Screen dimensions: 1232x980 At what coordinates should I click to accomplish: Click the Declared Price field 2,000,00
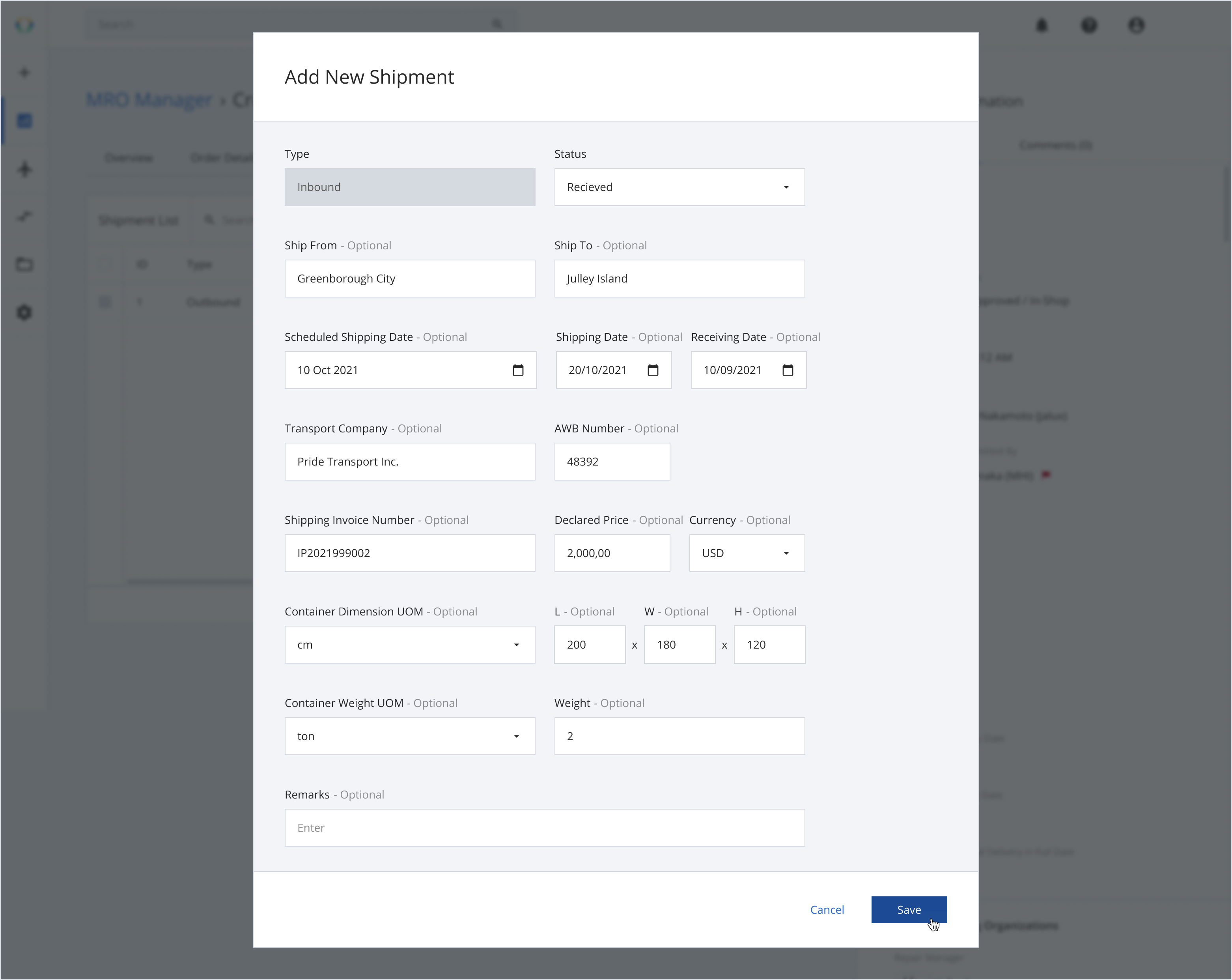pos(612,553)
